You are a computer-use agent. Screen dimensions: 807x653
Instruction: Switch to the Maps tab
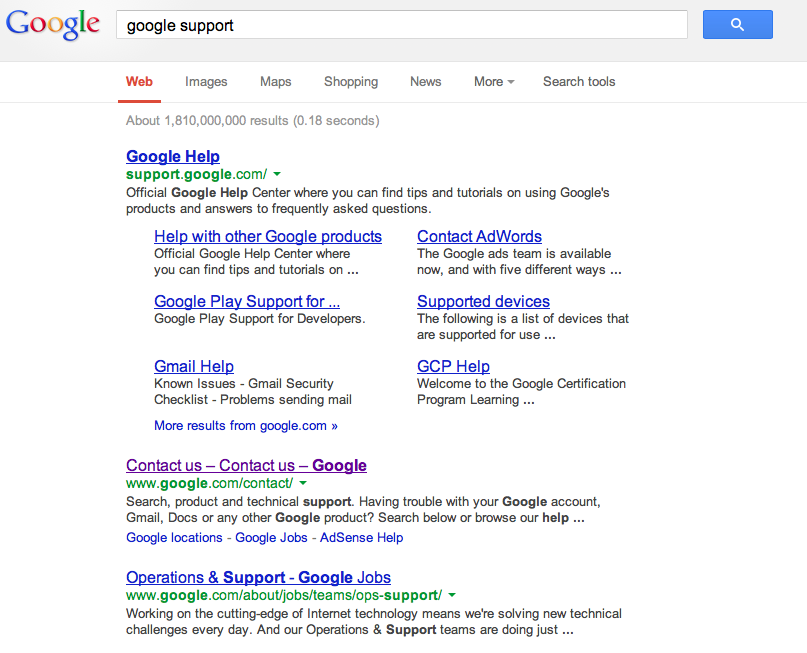[x=275, y=82]
